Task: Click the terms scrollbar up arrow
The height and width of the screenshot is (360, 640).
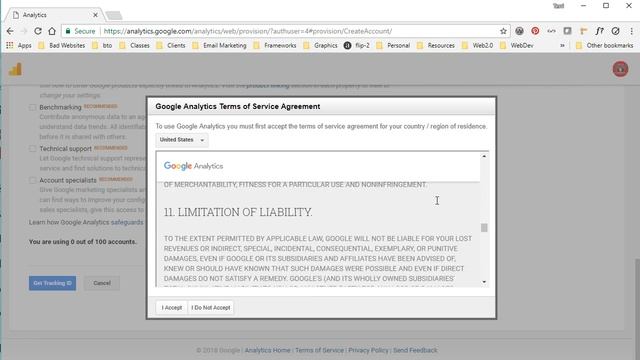Action: (484, 156)
